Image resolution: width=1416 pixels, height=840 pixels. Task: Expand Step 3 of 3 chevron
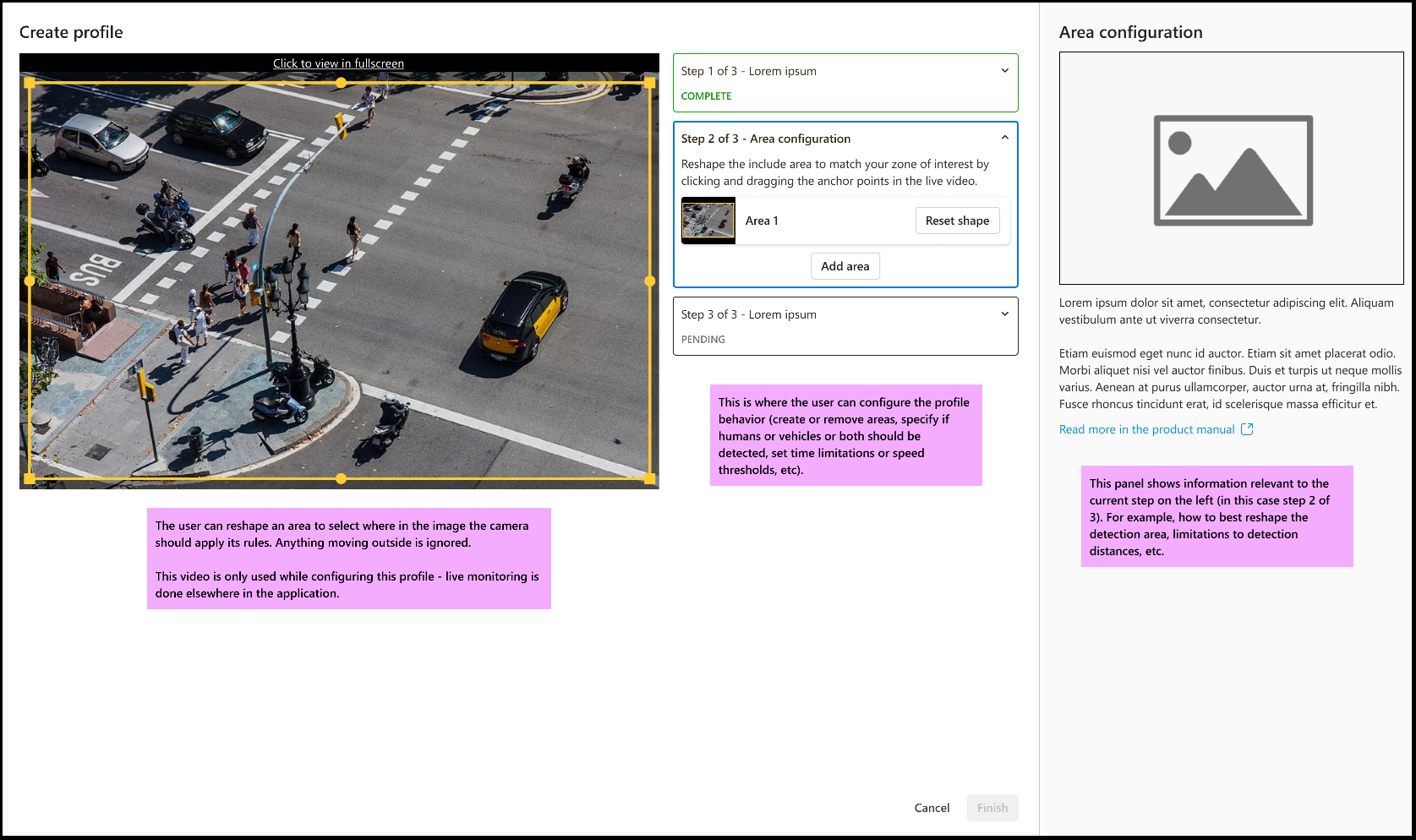tap(1004, 314)
